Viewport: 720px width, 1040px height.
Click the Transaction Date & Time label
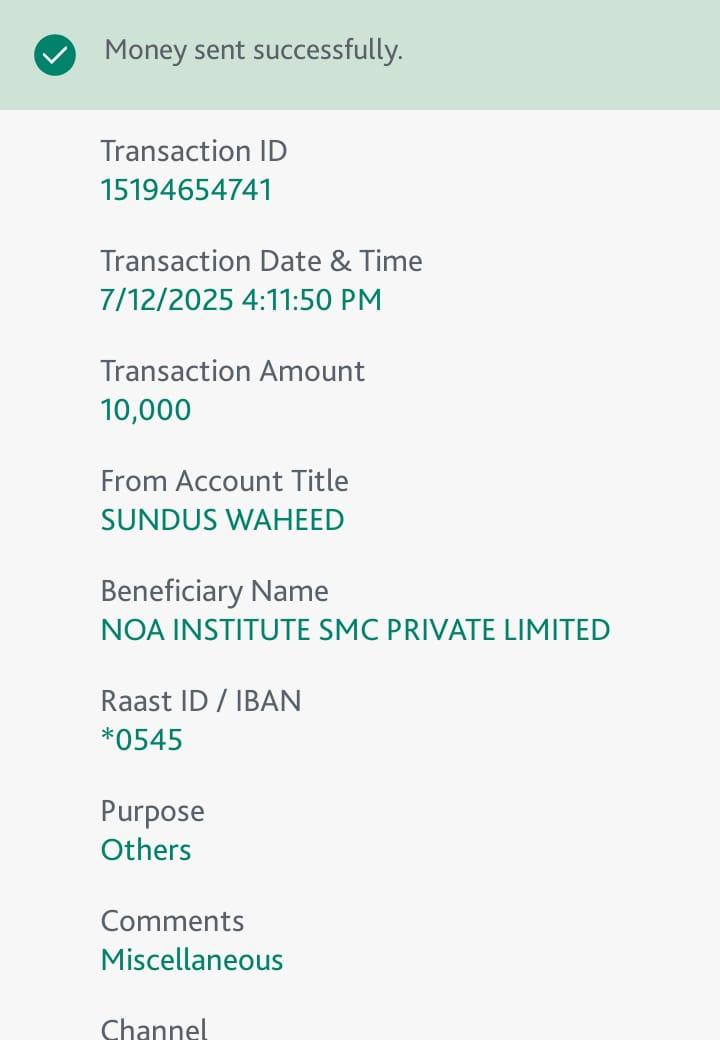(261, 261)
